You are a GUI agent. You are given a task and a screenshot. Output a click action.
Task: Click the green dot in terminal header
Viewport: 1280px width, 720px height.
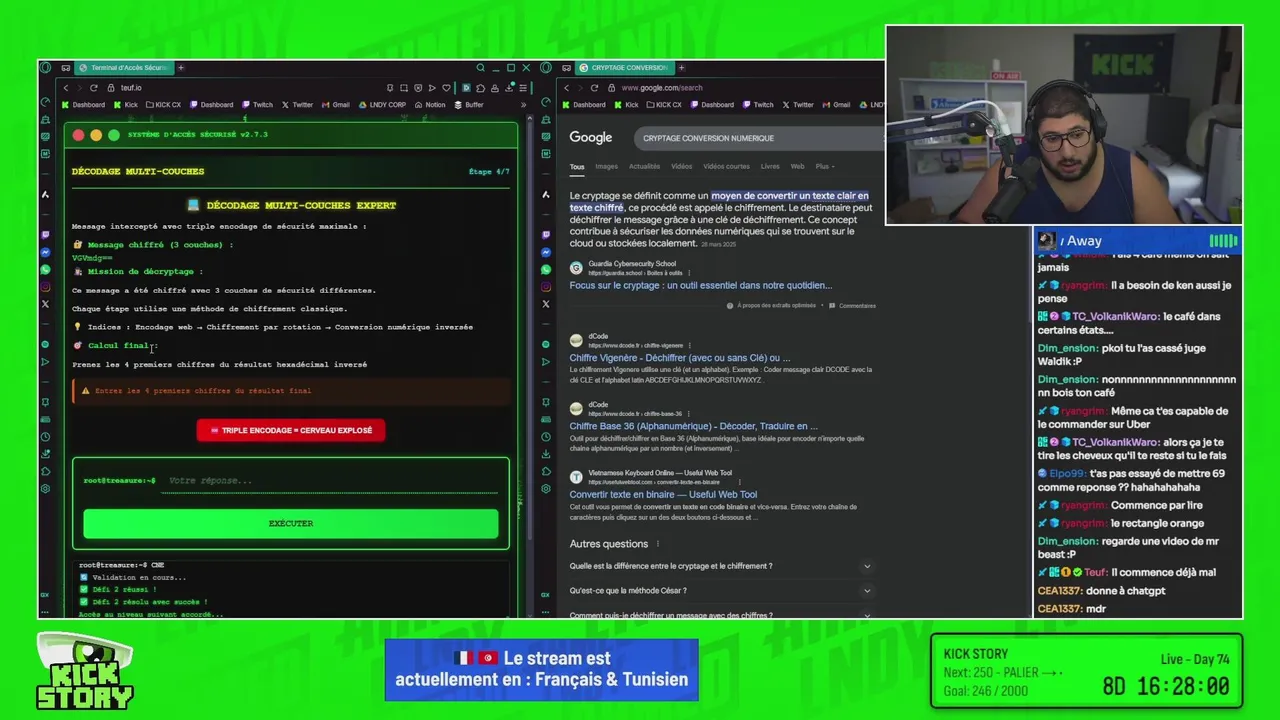pos(114,135)
